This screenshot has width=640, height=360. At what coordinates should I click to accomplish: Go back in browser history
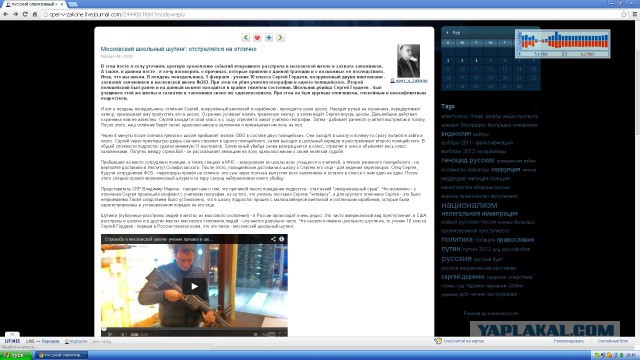click(6, 14)
